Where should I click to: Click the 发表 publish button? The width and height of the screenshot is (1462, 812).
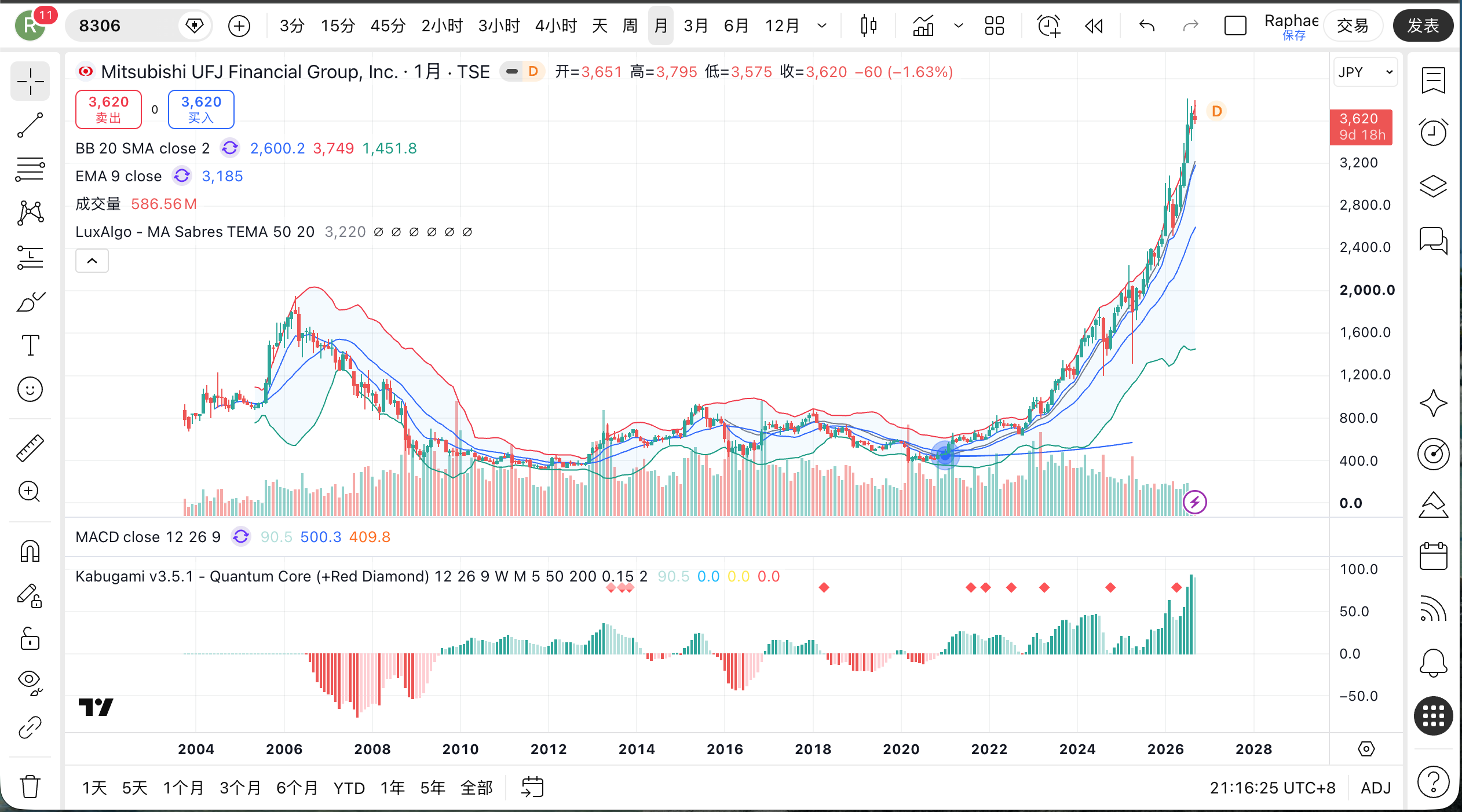point(1423,25)
